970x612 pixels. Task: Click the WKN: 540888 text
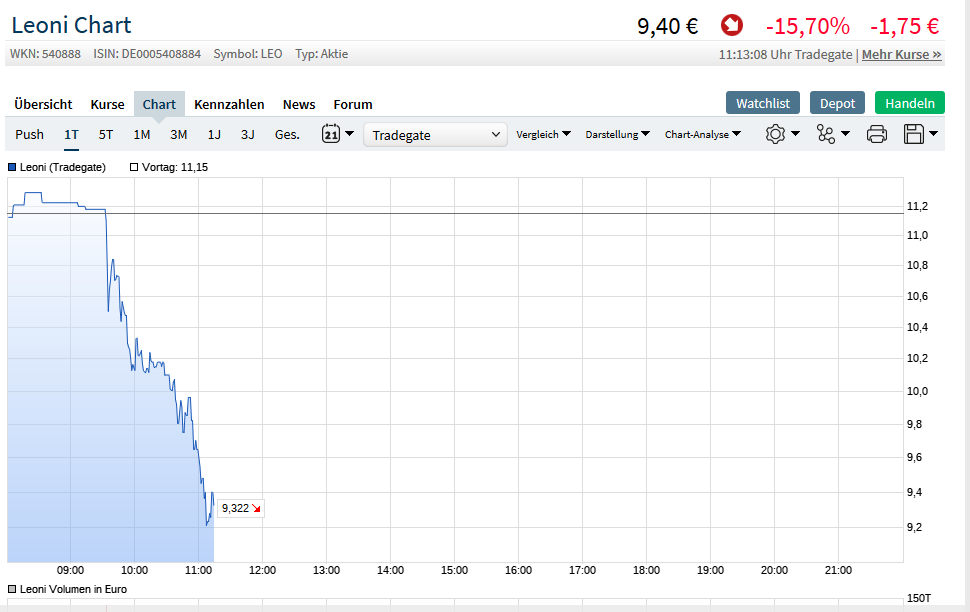45,54
